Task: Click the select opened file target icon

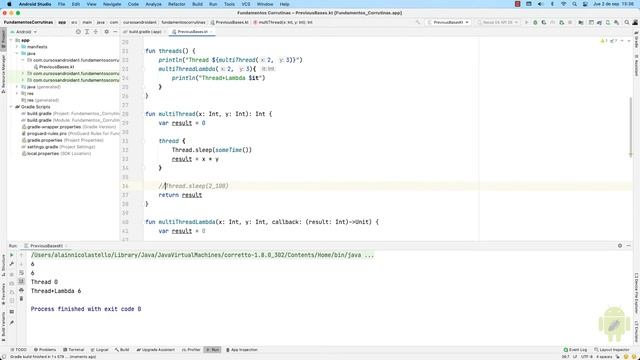Action: point(78,32)
